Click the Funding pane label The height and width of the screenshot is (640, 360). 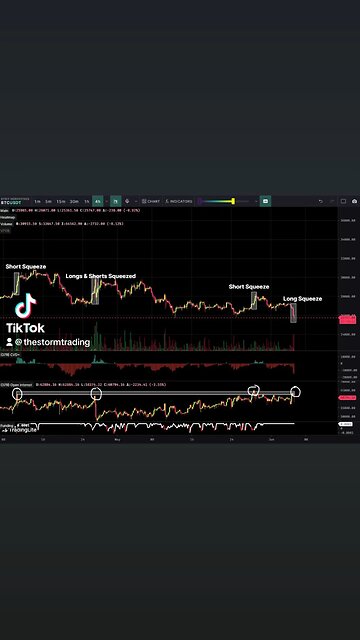coord(7,425)
